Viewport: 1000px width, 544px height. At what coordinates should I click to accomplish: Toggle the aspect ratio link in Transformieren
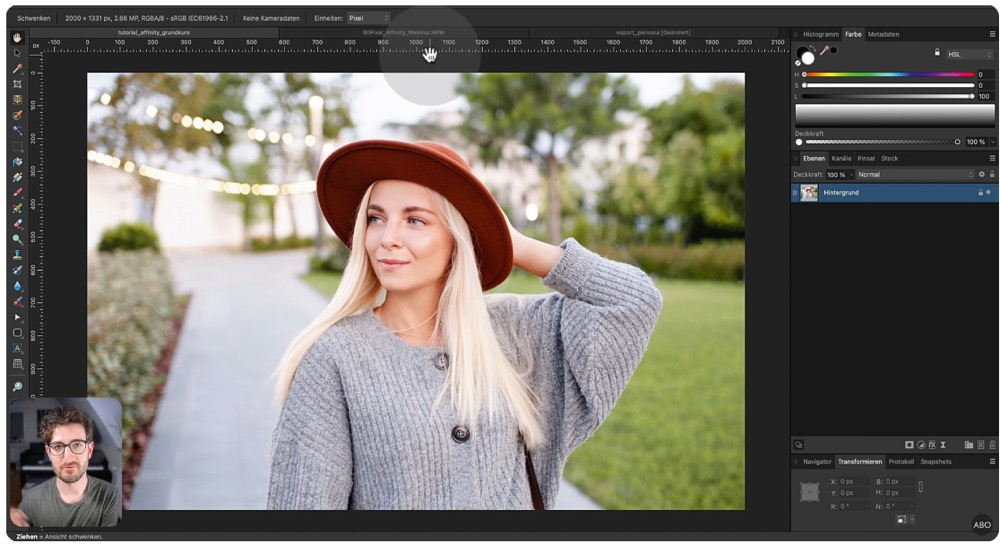tap(921, 487)
